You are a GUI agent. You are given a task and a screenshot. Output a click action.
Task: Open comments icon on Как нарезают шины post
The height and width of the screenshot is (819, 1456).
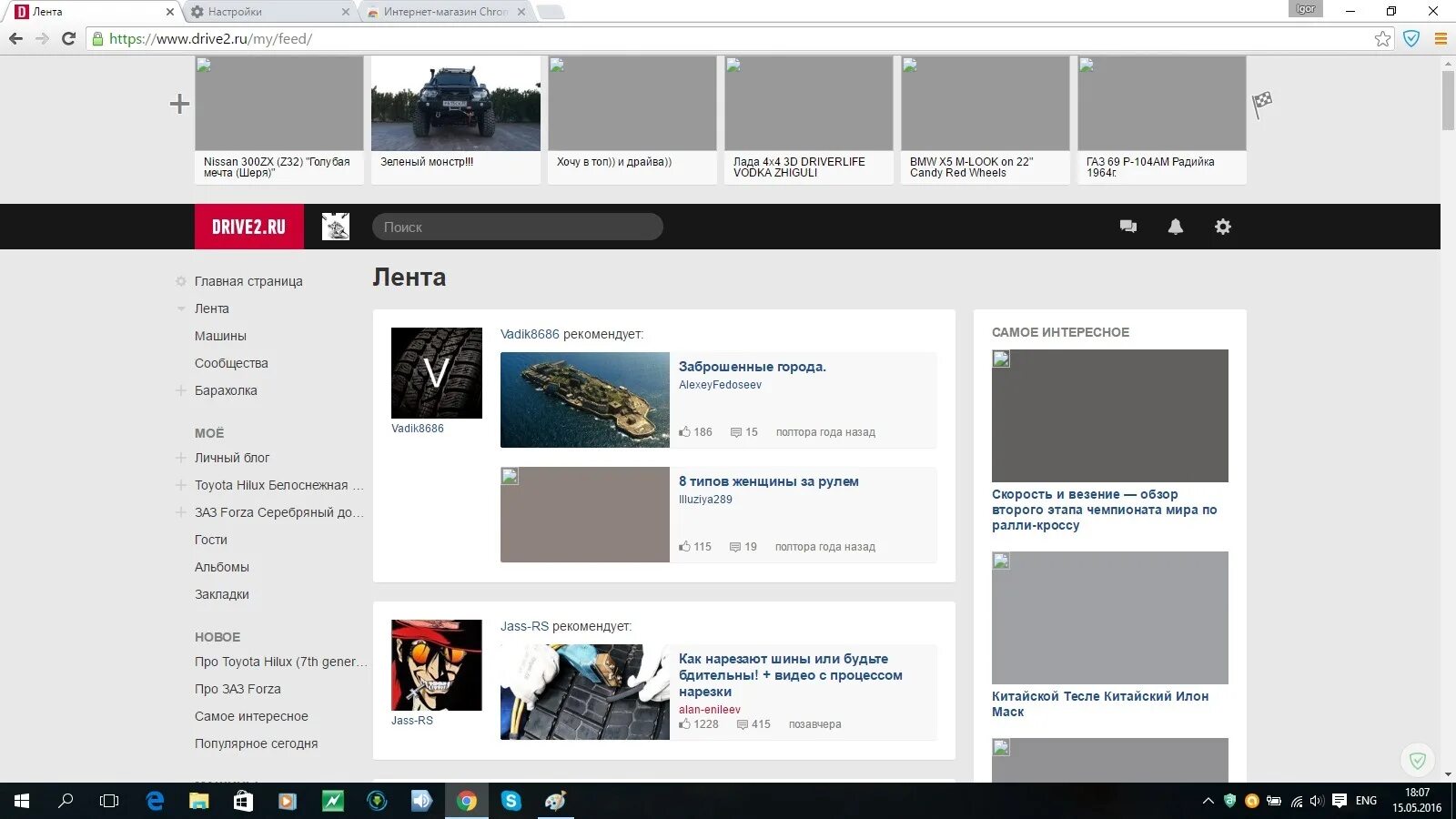click(743, 724)
